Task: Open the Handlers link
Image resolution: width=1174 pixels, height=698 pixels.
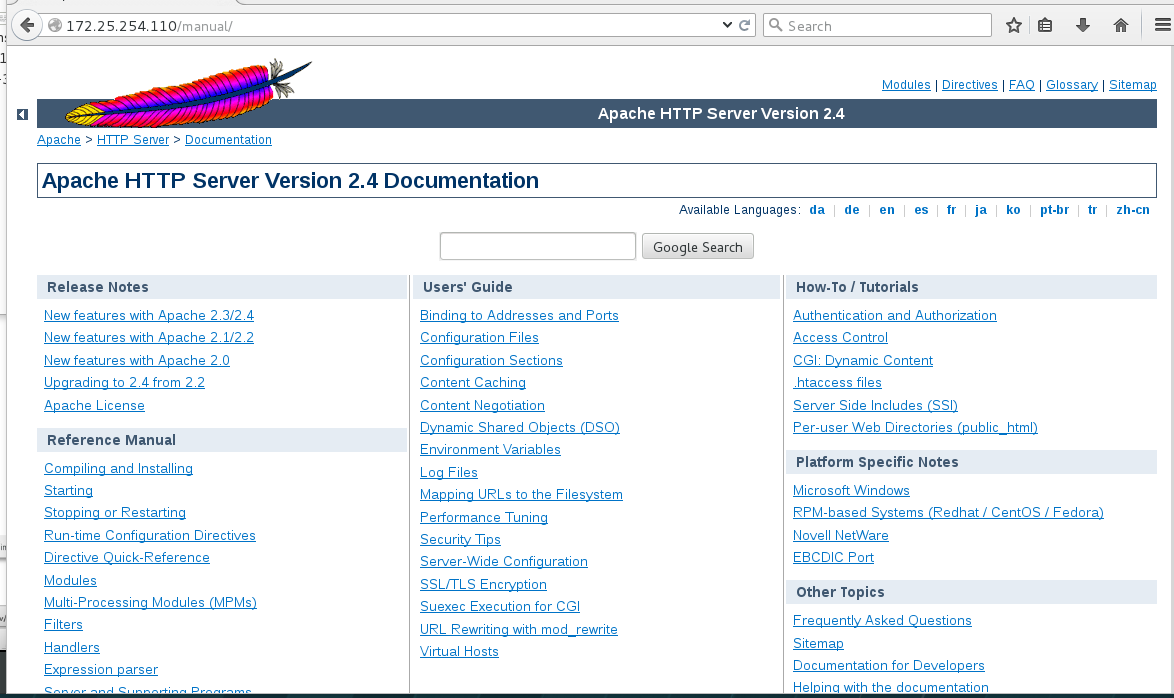Action: (x=71, y=647)
